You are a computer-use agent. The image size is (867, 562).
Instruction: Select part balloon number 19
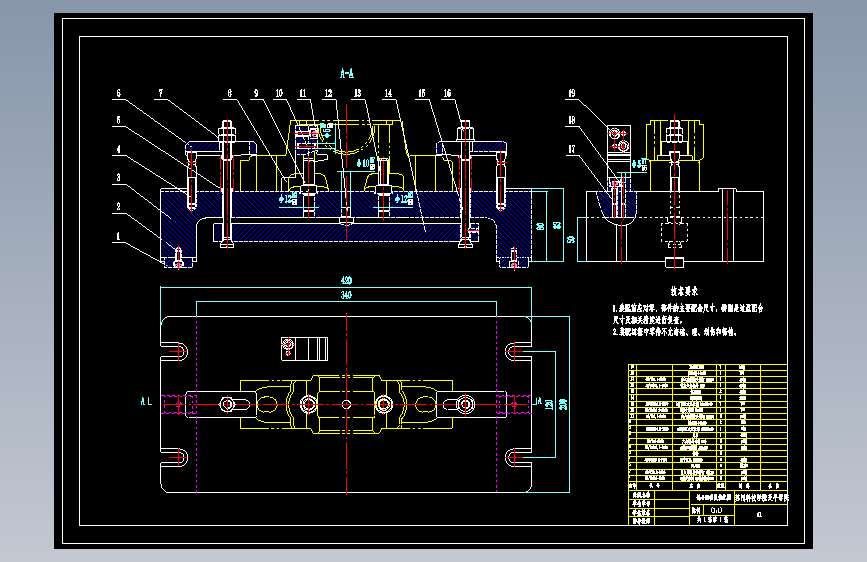click(572, 93)
